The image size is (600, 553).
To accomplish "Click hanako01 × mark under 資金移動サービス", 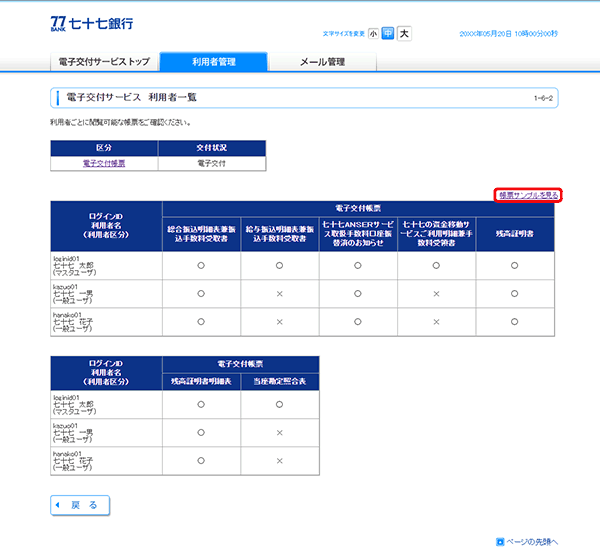I will coord(436,322).
